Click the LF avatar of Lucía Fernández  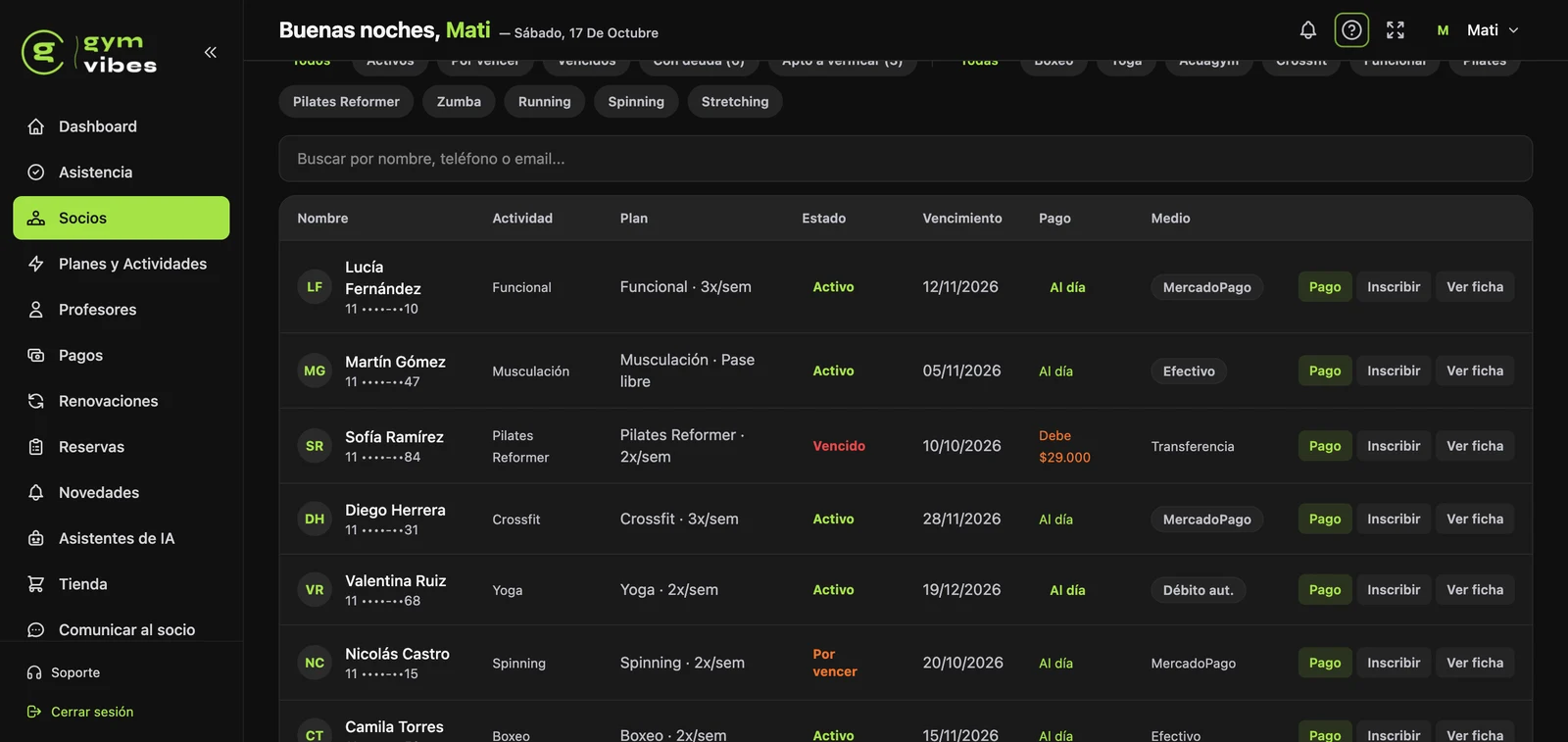click(315, 287)
